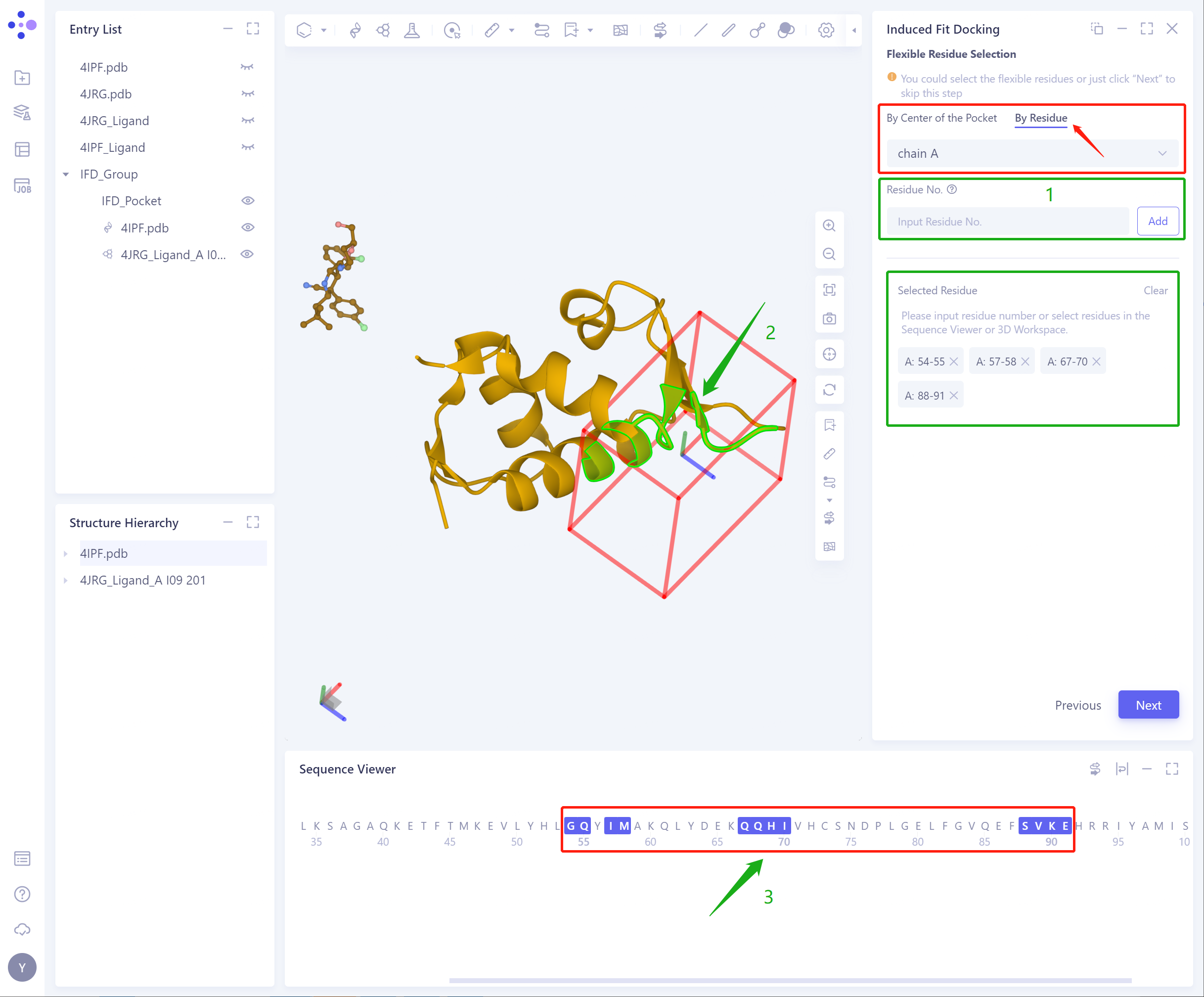Viewport: 1204px width, 997px height.
Task: Click the camera snapshot icon in the viewer sidebar
Action: click(x=830, y=318)
